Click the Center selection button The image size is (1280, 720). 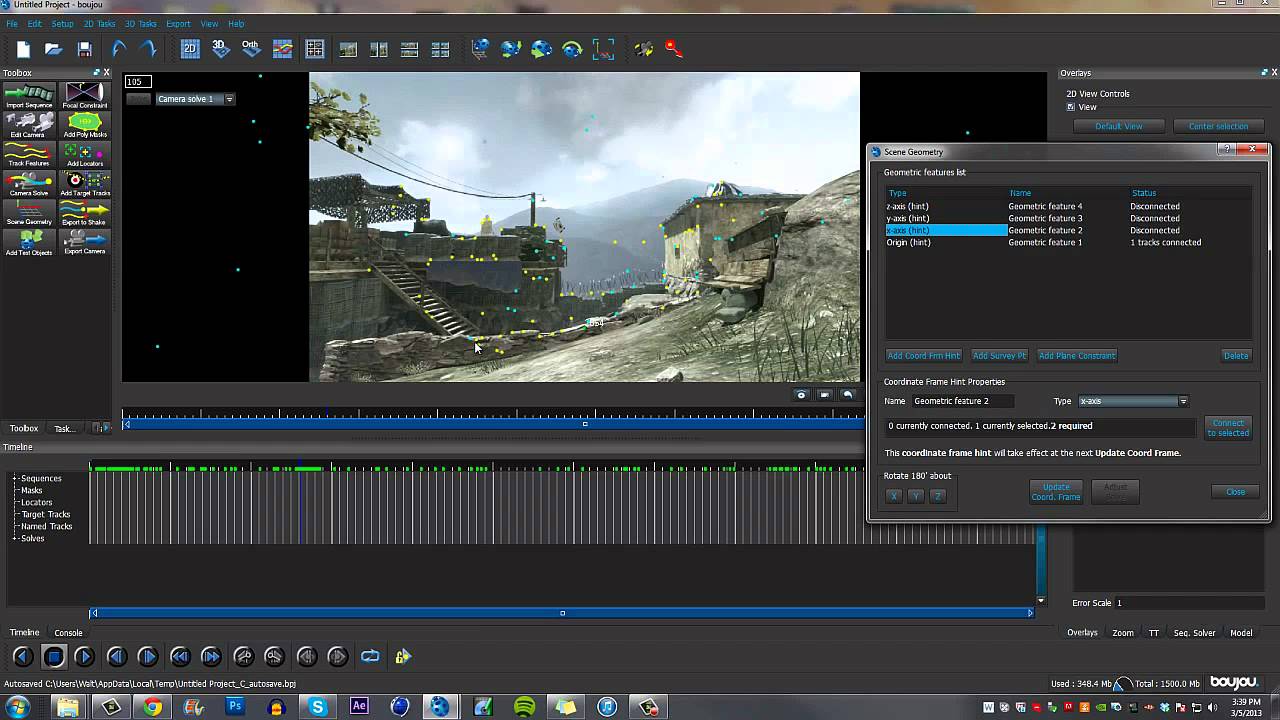tap(1218, 126)
